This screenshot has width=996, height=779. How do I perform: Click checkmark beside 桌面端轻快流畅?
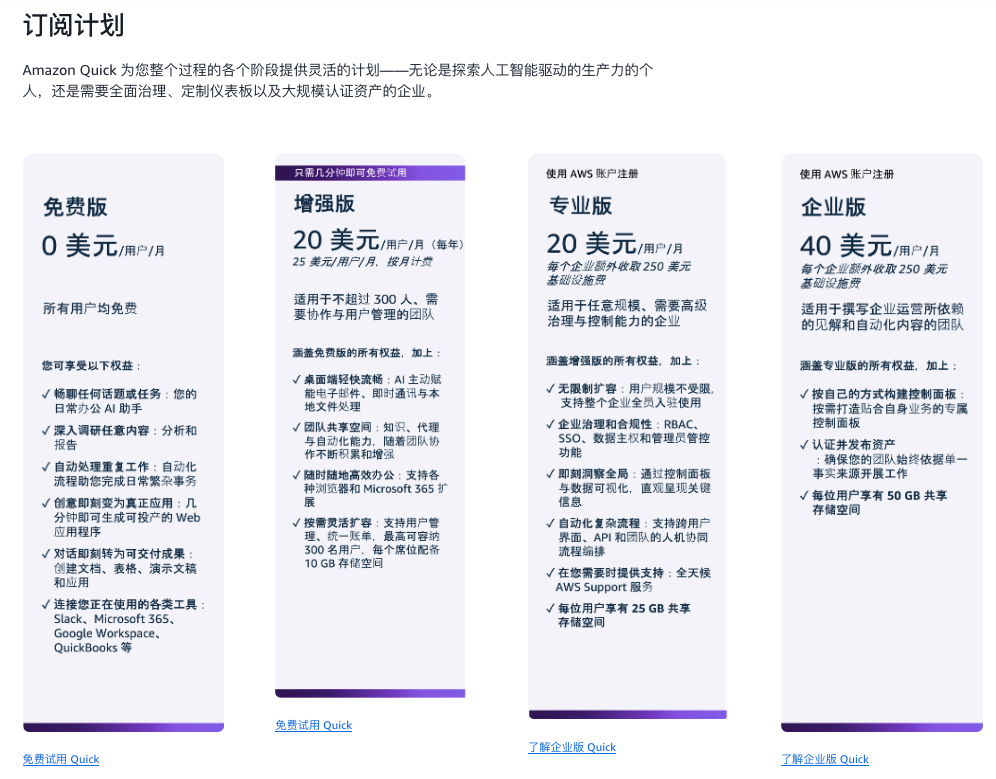point(297,379)
